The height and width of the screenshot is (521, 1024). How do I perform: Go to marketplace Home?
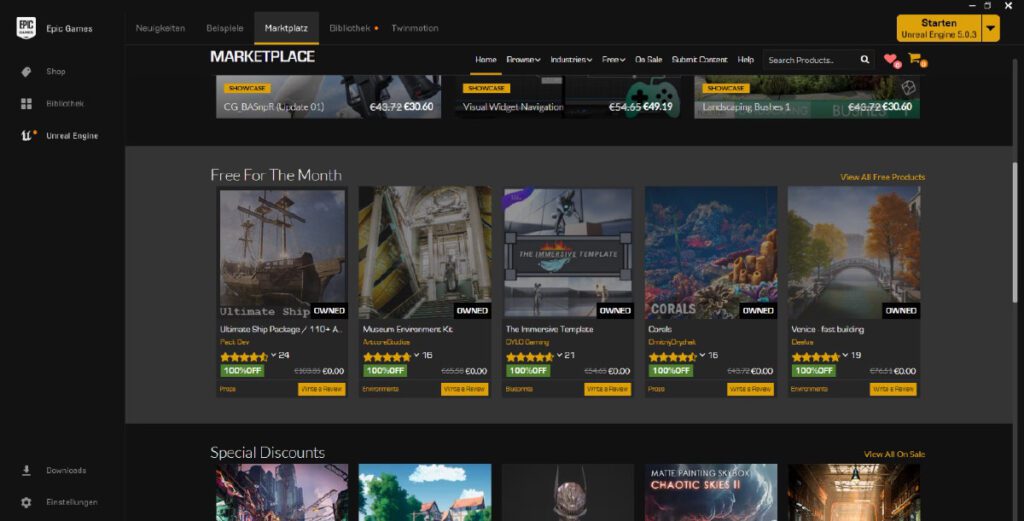(x=485, y=59)
